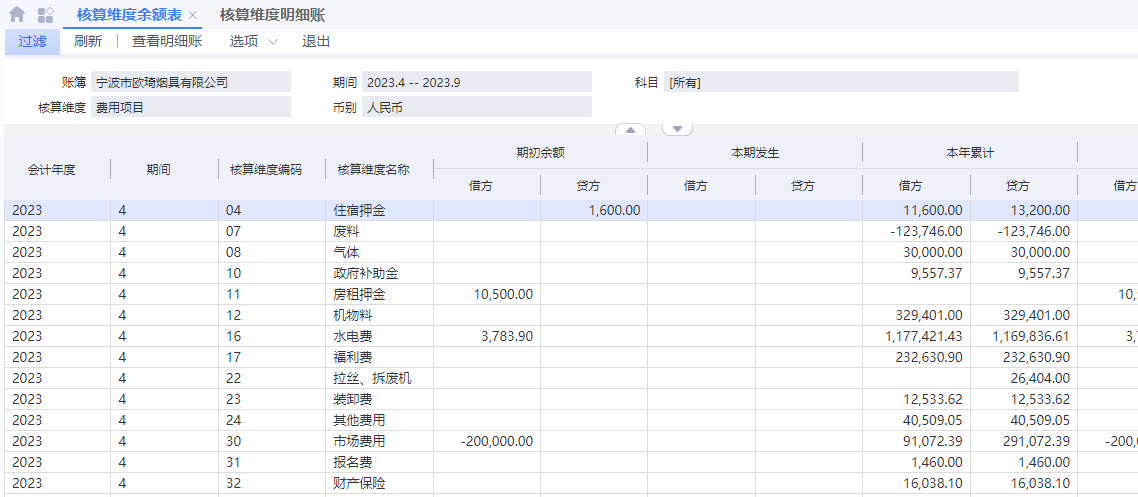Click the 会计年度 column header
The height and width of the screenshot is (497, 1138).
click(x=52, y=170)
